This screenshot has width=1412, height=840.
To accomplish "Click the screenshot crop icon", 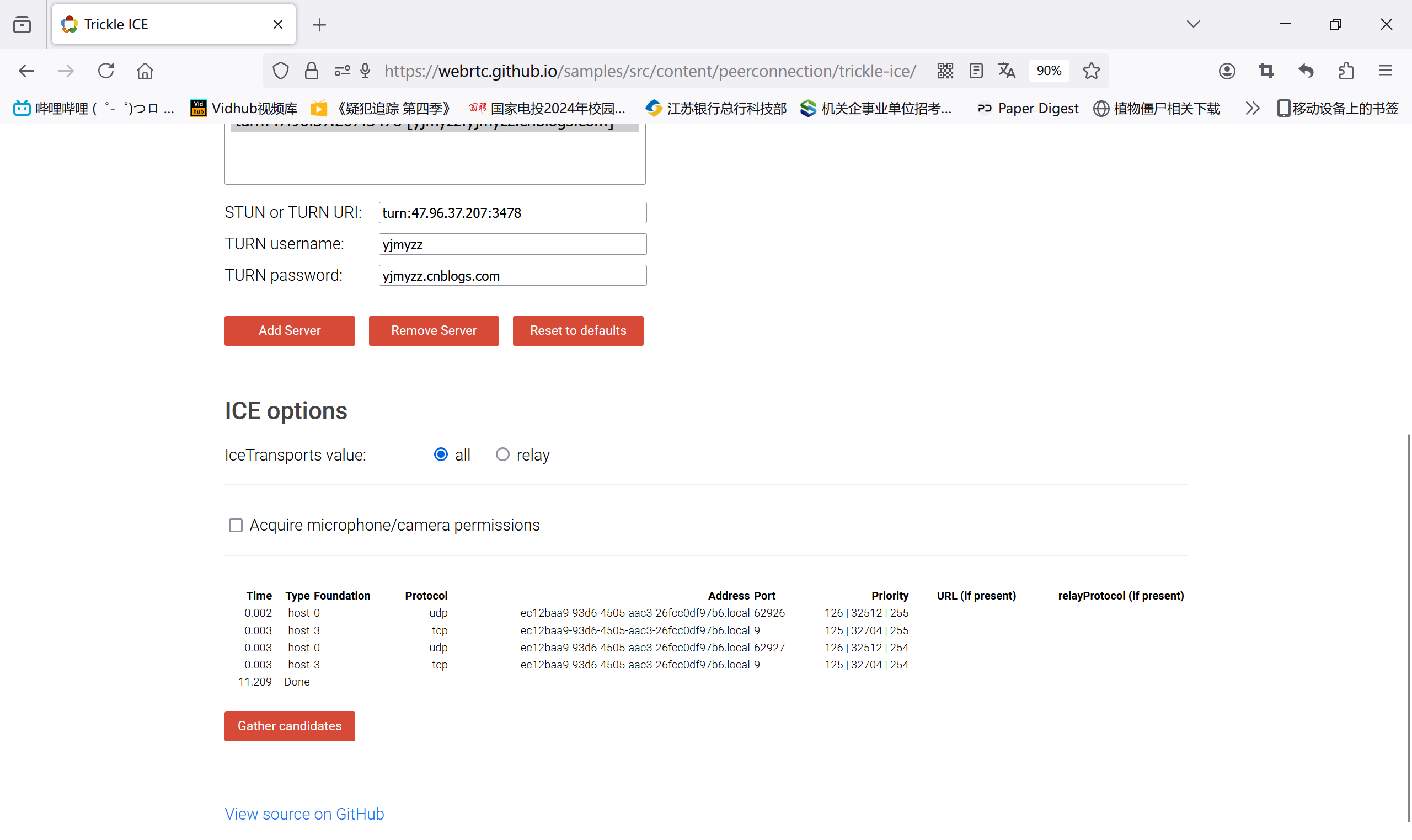I will 1266,71.
